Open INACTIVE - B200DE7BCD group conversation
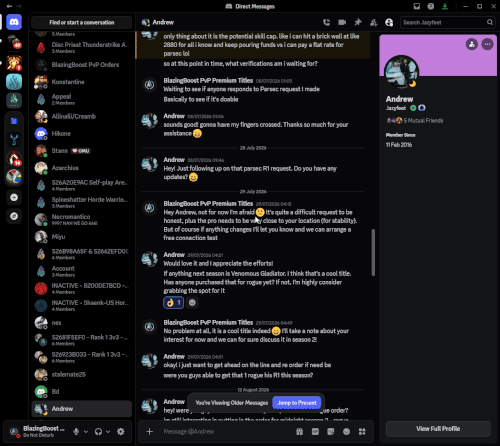Viewport: 500px width, 446px height. [82, 288]
